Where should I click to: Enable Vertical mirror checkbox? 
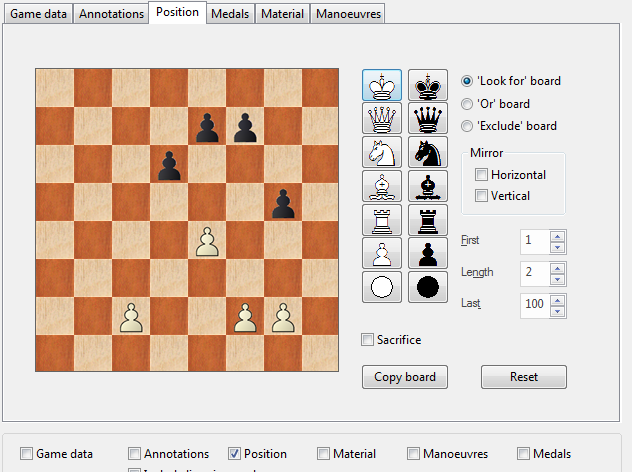(x=481, y=195)
